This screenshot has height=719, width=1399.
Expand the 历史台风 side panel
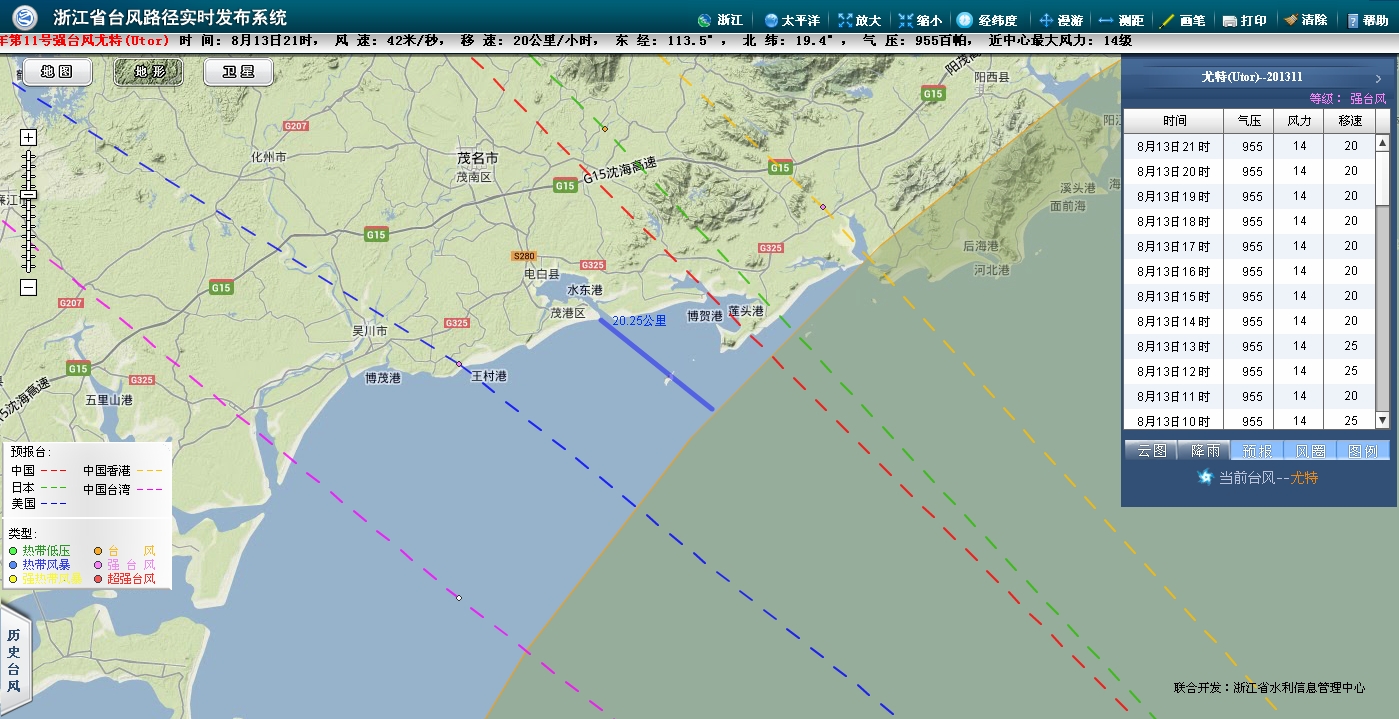pos(14,660)
